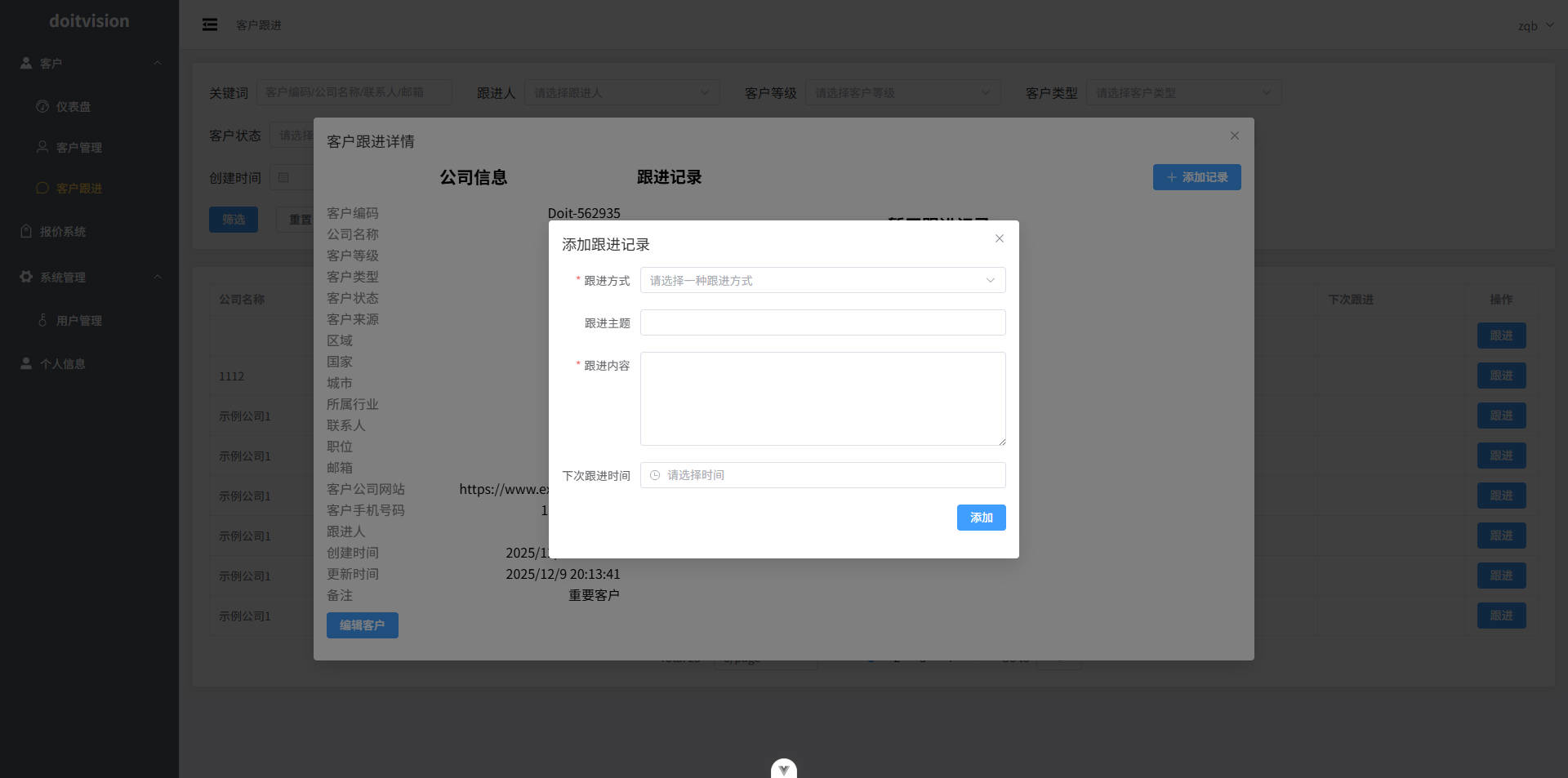Toggle the 创建时间 checkbox
This screenshot has width=1568, height=778.
point(283,177)
